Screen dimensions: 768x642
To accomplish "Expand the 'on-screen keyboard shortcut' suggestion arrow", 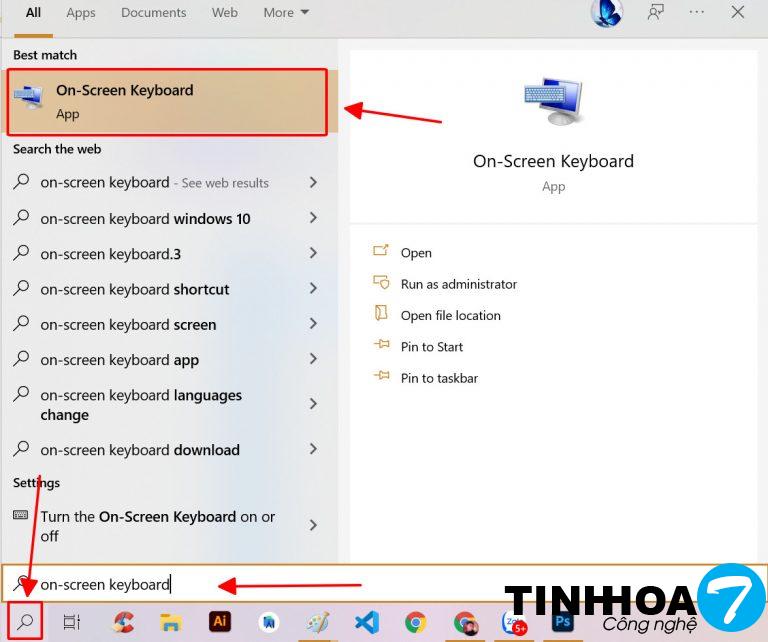I will [313, 289].
